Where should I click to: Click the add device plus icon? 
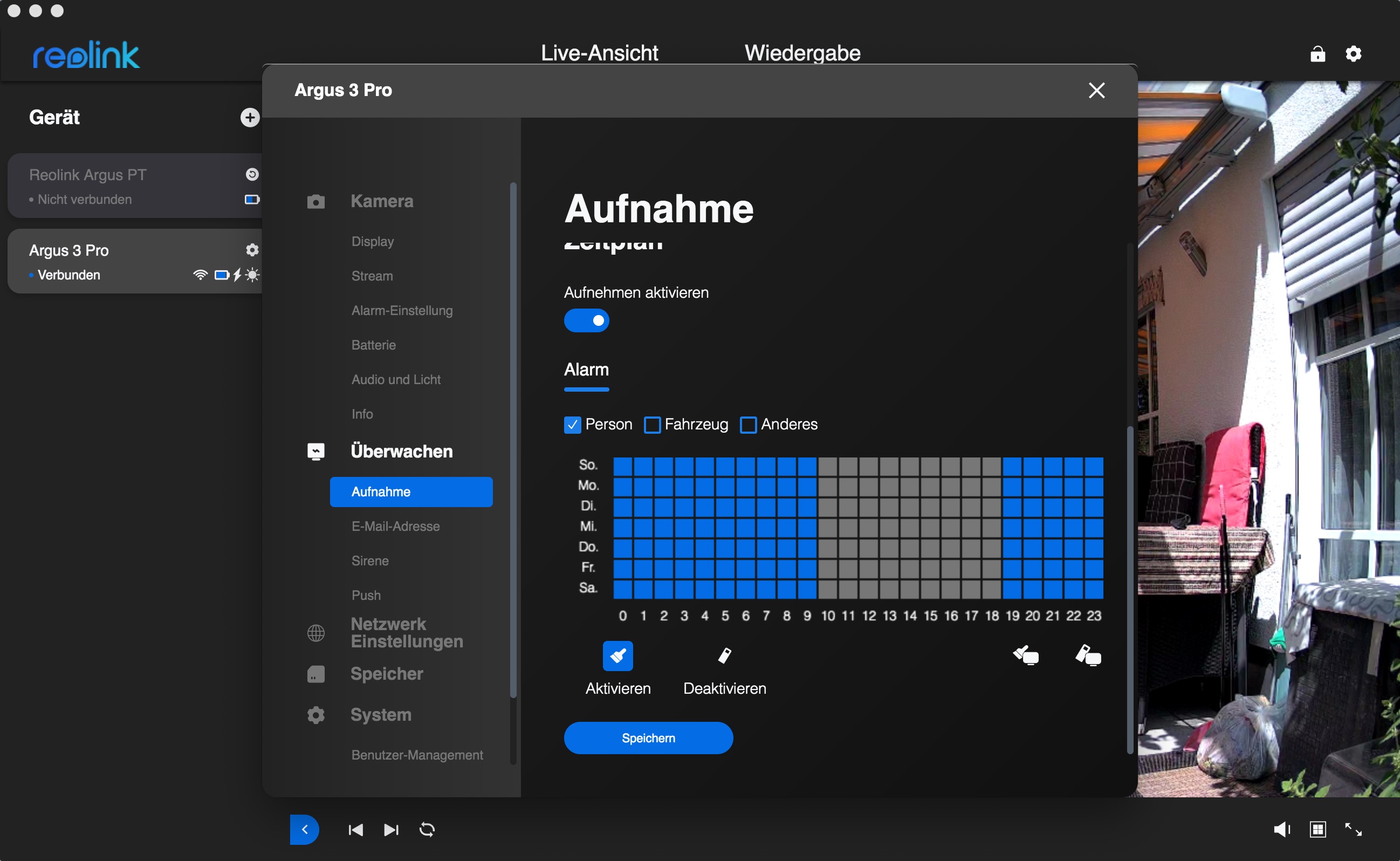pyautogui.click(x=249, y=117)
